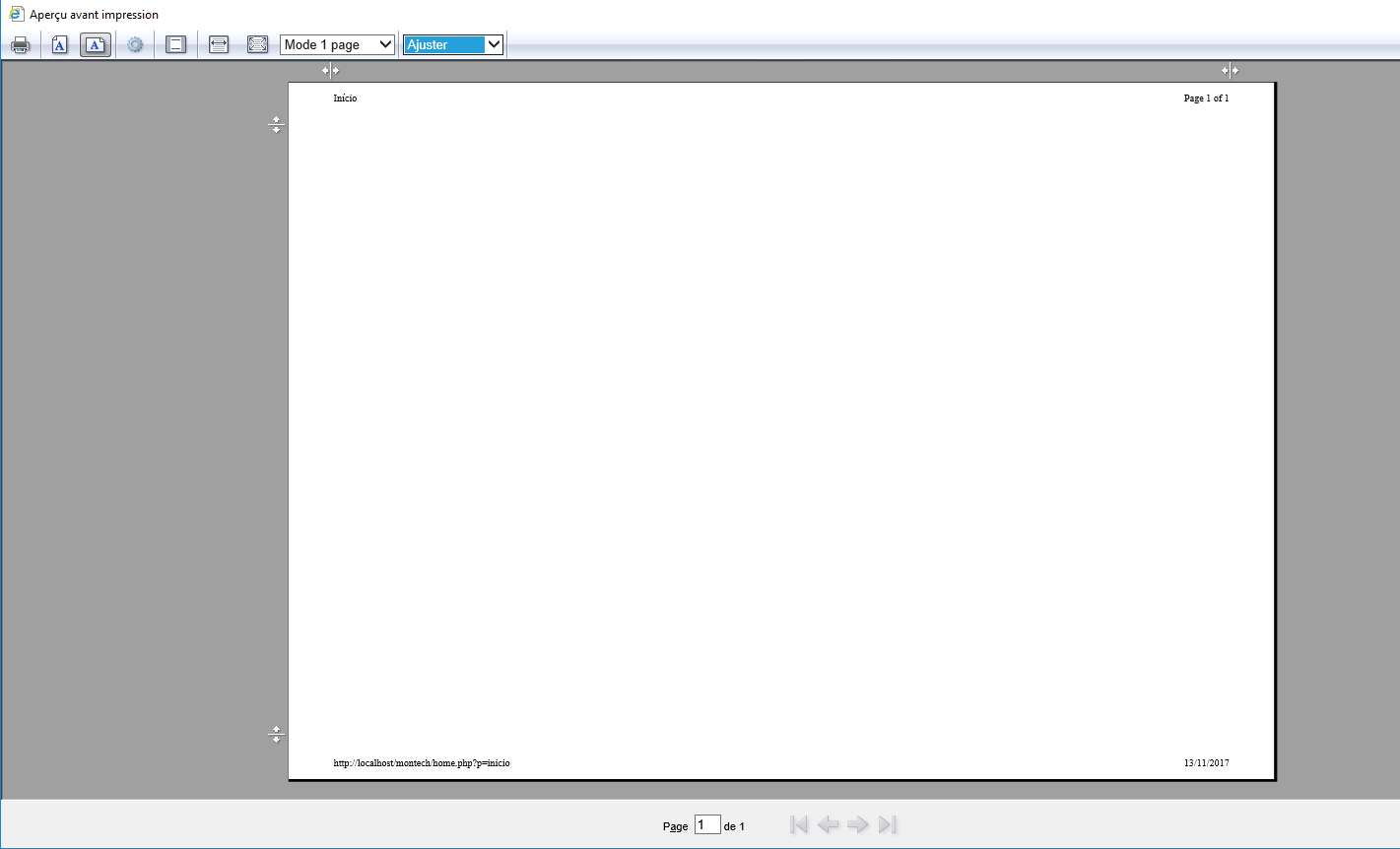Viewport: 1400px width, 849px height.
Task: Click the "de 1" page count text
Action: point(734,826)
